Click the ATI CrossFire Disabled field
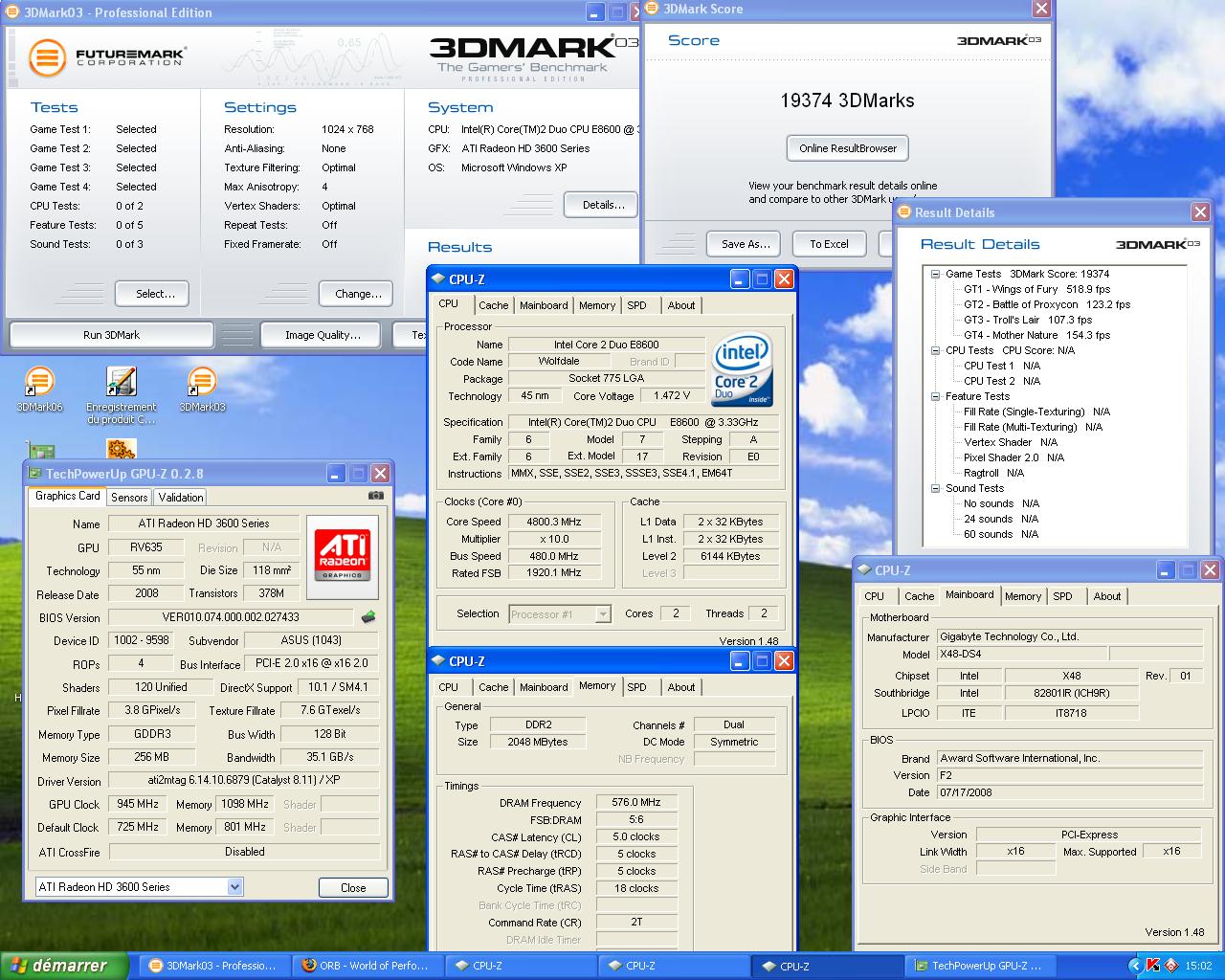1225x980 pixels. tap(244, 852)
